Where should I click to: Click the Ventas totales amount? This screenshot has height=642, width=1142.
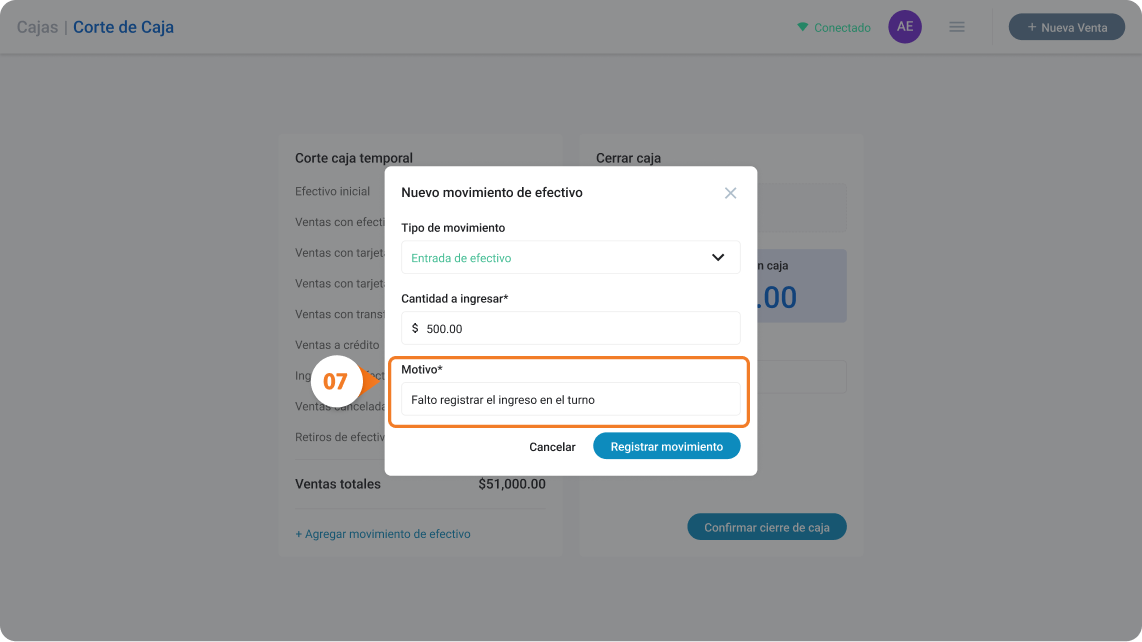coord(512,484)
